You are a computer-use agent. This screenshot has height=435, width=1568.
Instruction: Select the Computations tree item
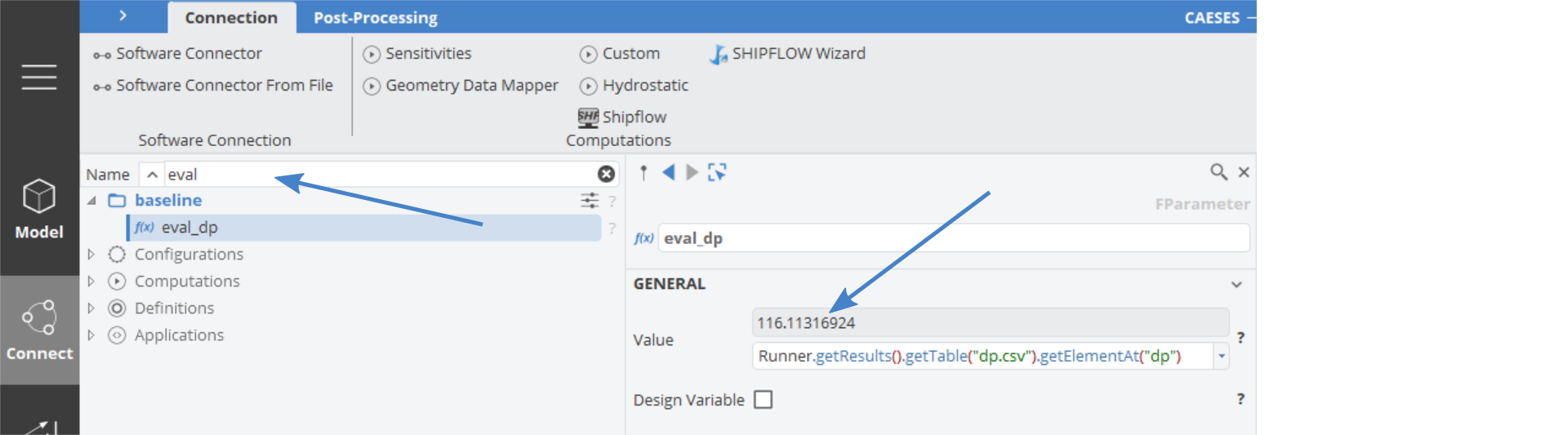tap(187, 281)
